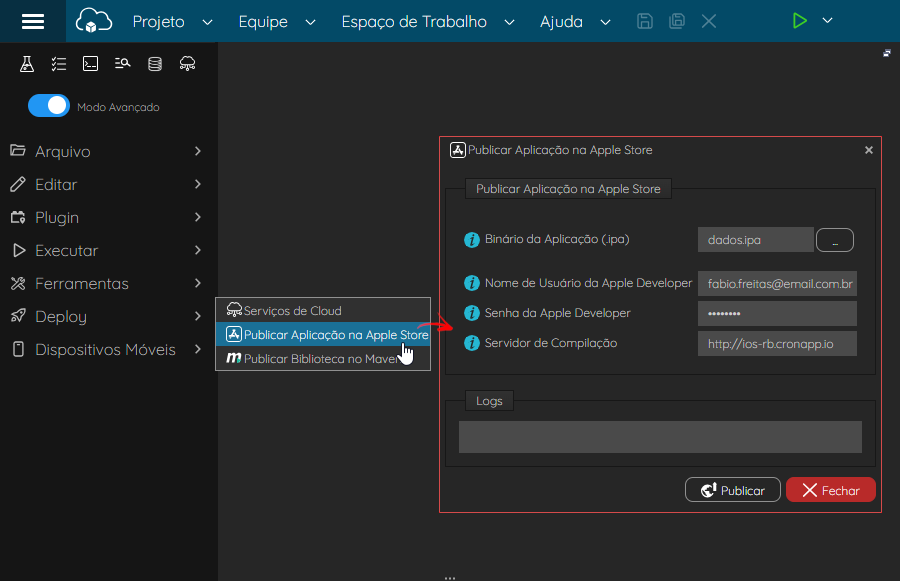This screenshot has width=900, height=581.
Task: Open the terminal console icon
Action: pos(91,64)
